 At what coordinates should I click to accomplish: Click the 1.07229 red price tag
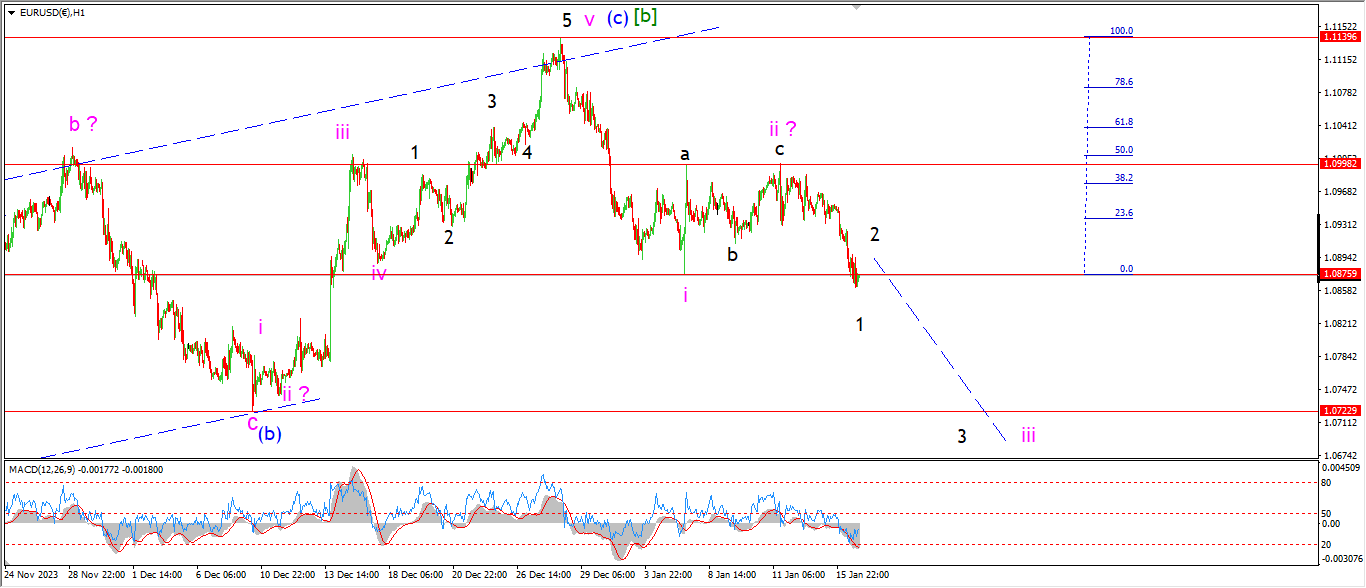[x=1339, y=411]
